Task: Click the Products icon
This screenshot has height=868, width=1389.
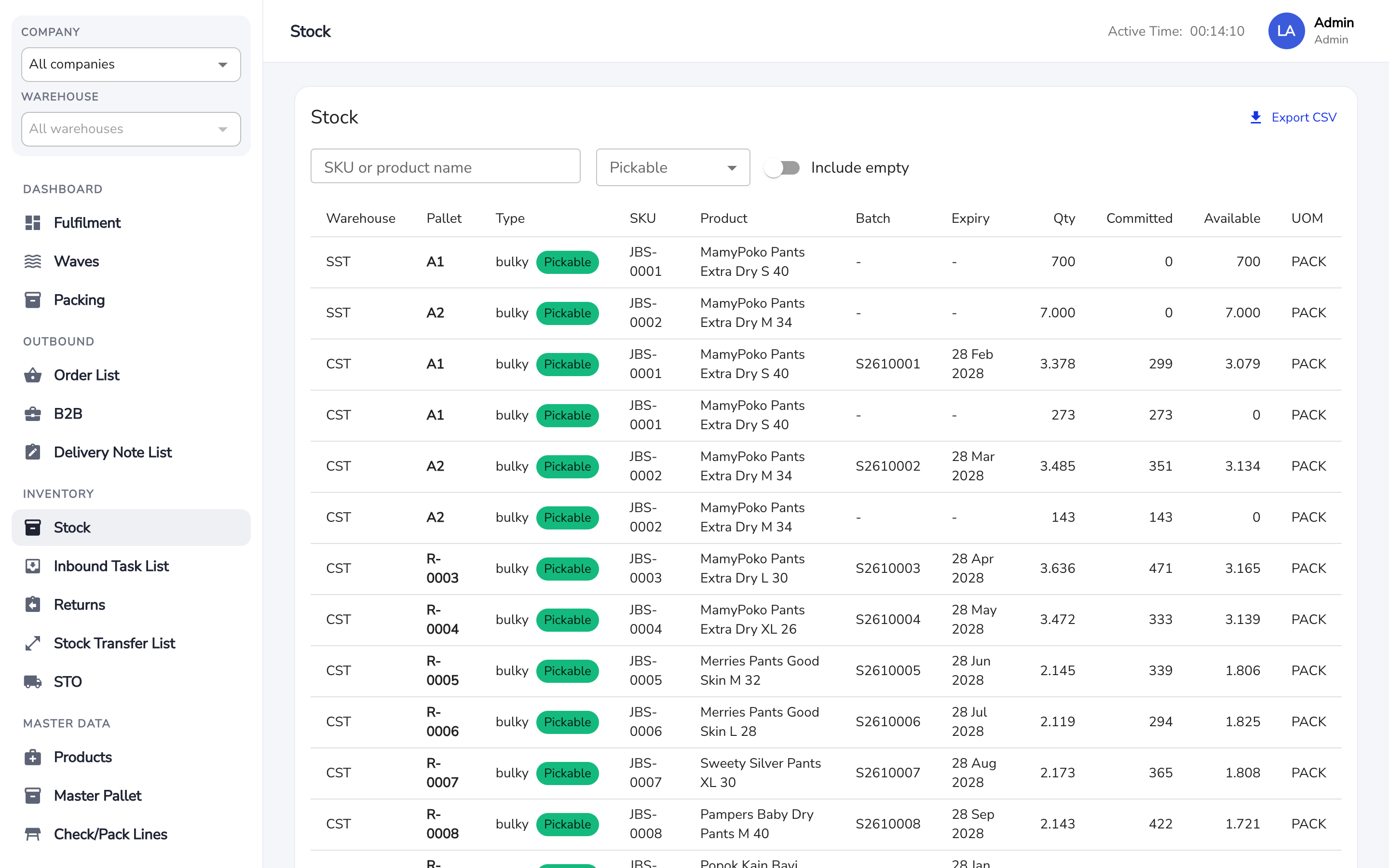Action: [33, 757]
